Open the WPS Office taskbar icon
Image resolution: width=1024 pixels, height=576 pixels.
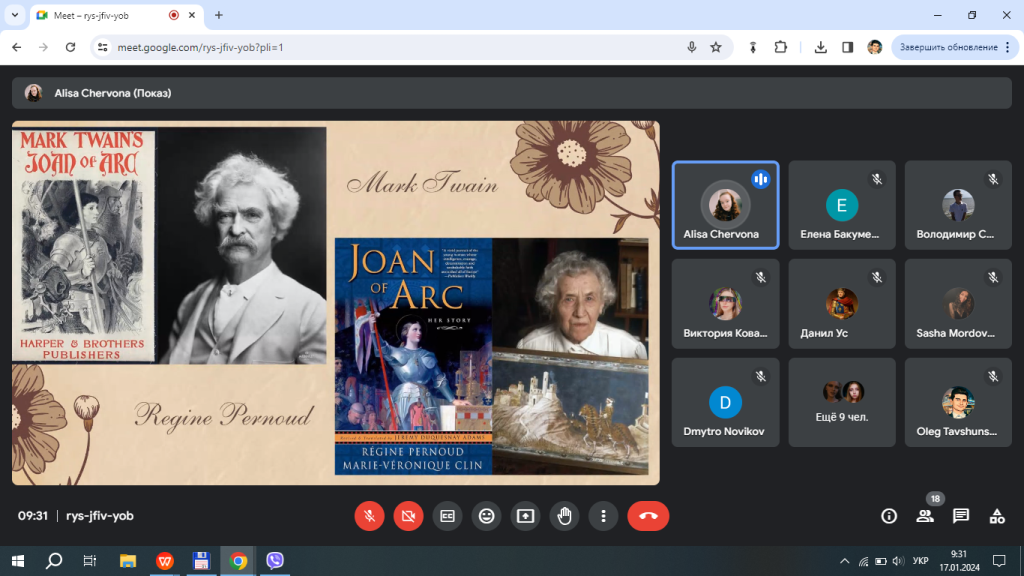coord(165,561)
